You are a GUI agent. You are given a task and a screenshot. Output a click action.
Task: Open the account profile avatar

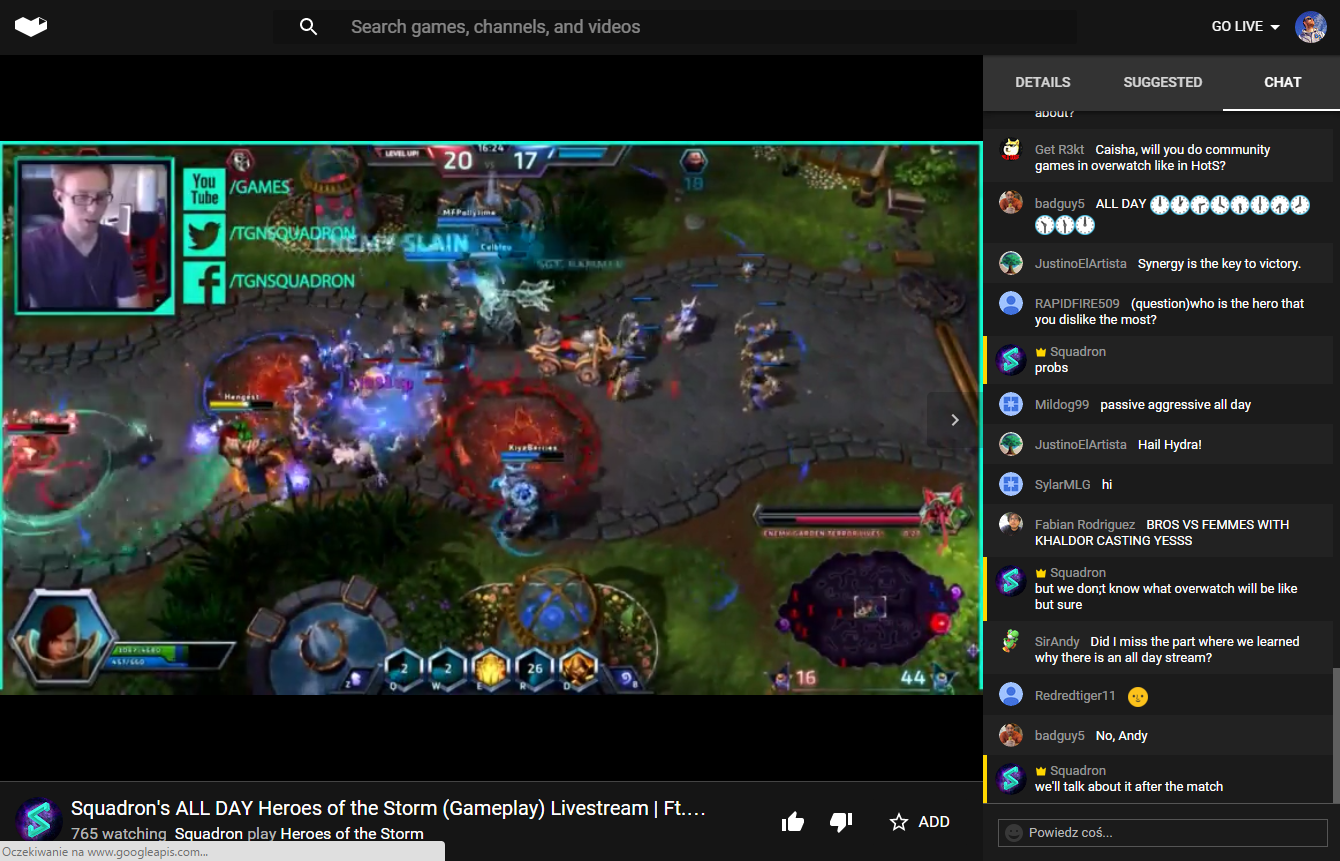coord(1310,27)
